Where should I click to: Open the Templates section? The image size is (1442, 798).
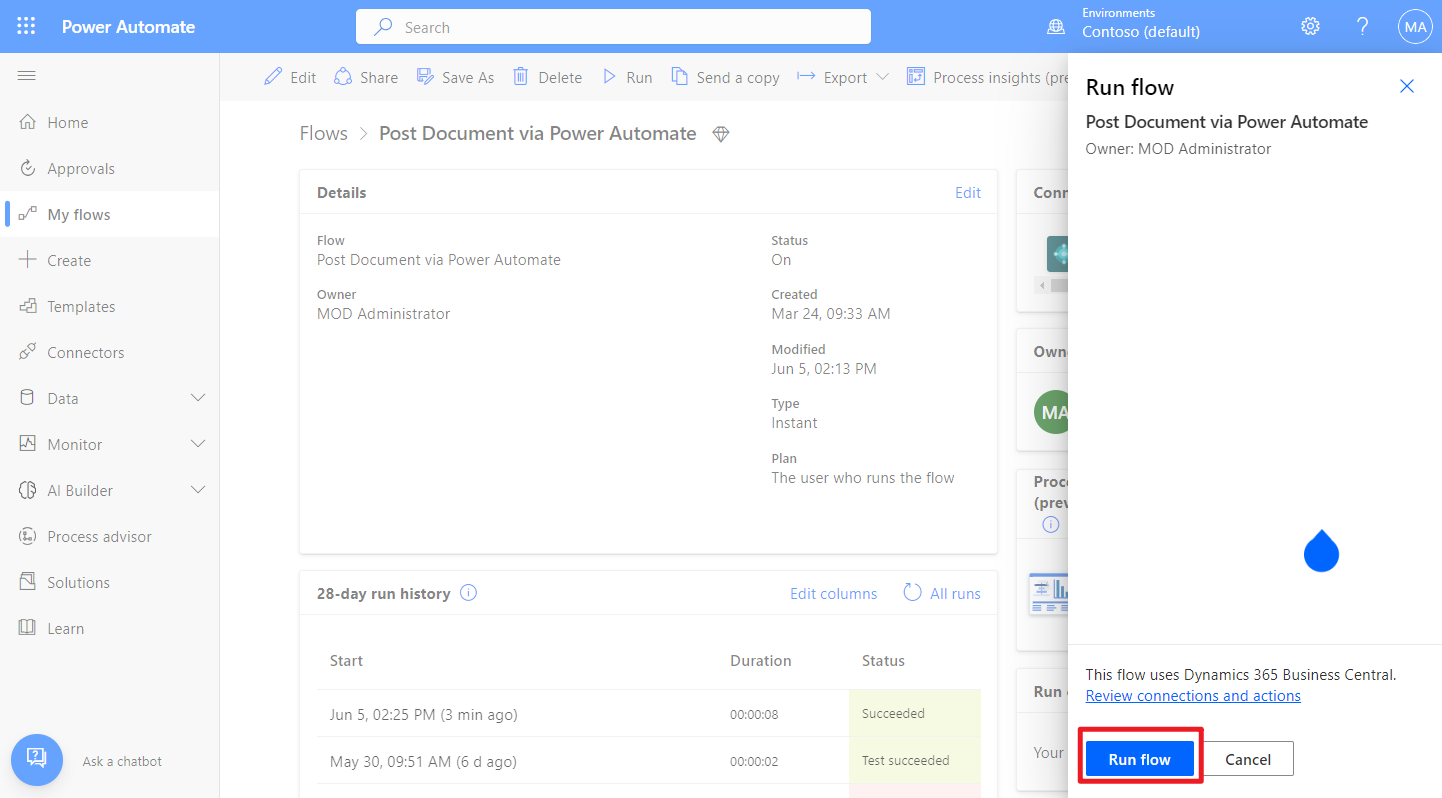click(x=80, y=306)
